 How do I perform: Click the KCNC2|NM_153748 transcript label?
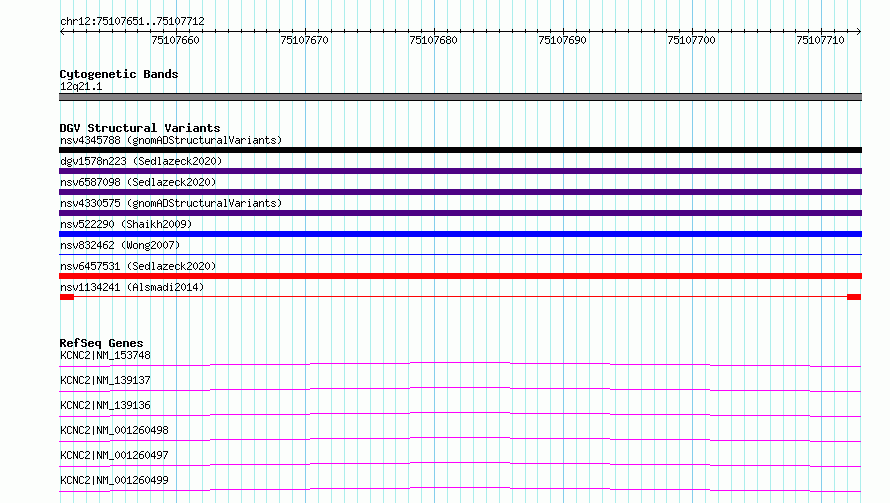pyautogui.click(x=105, y=355)
